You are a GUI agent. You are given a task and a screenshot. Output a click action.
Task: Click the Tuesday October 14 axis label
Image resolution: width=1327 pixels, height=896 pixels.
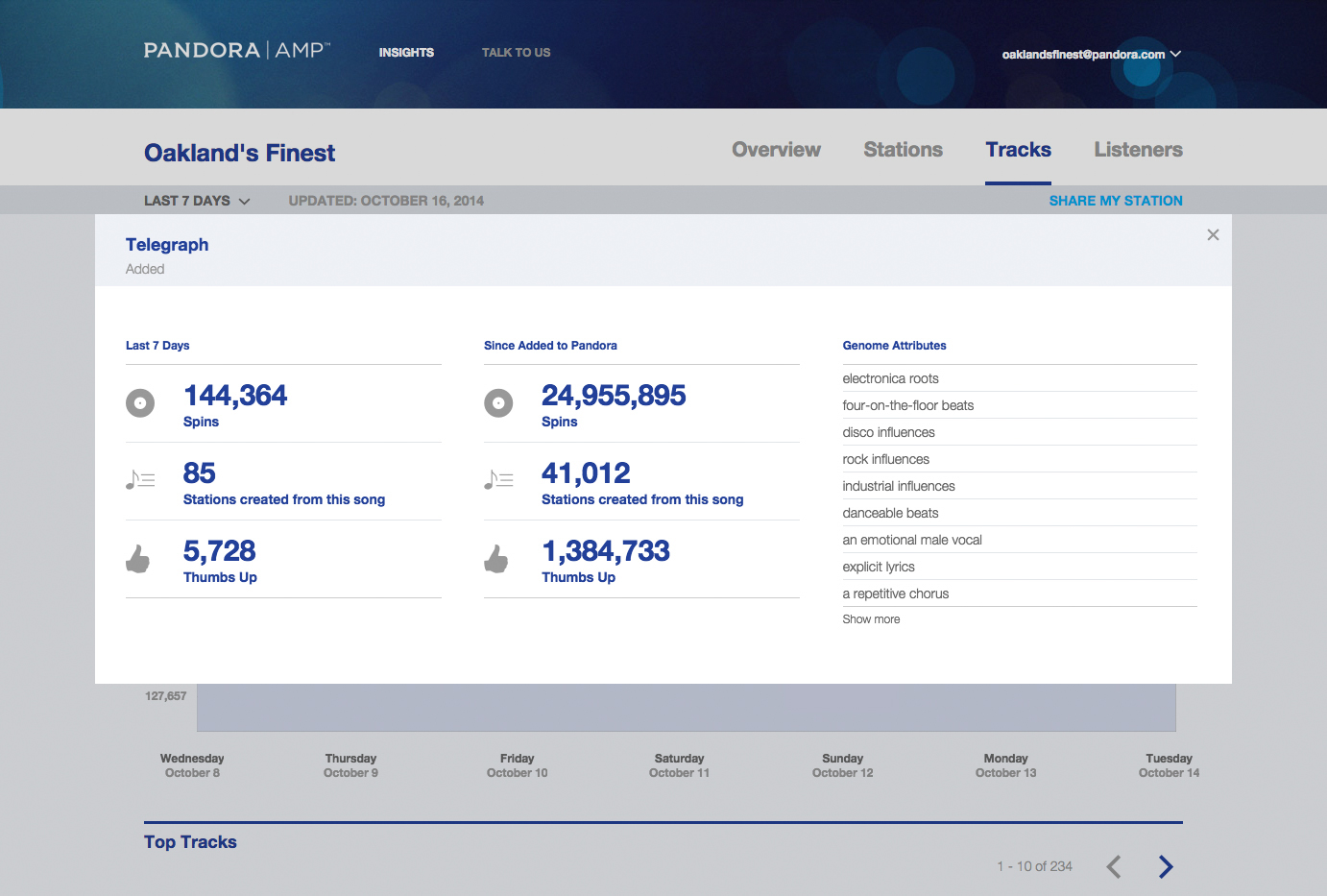tap(1169, 765)
